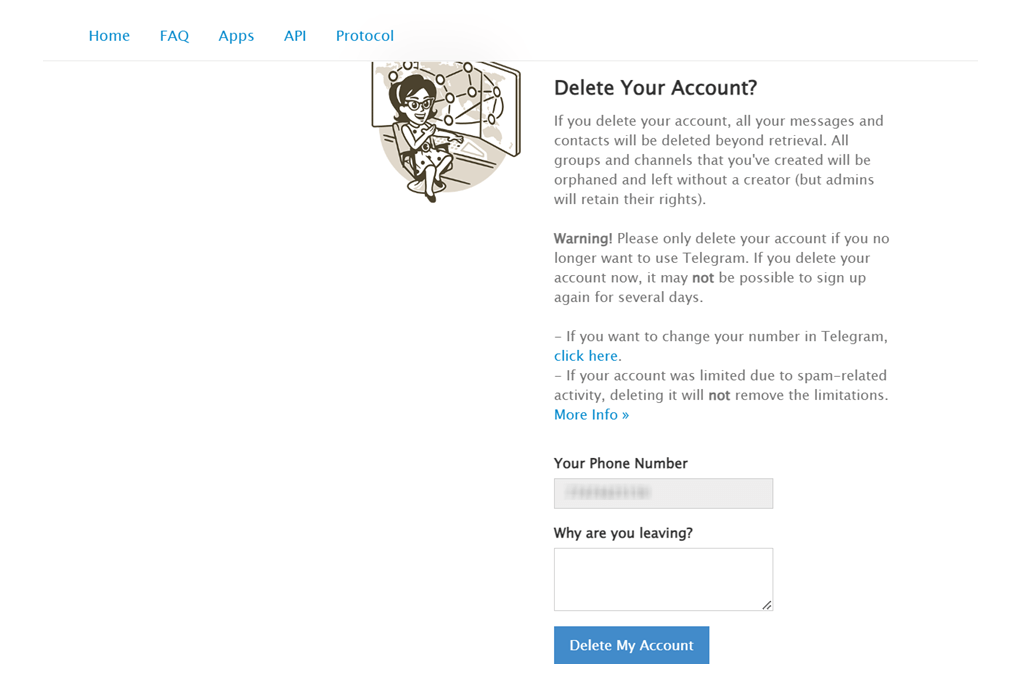Viewport: 1019px width, 692px height.
Task: Grab the textarea resize handle corner
Action: (x=767, y=605)
